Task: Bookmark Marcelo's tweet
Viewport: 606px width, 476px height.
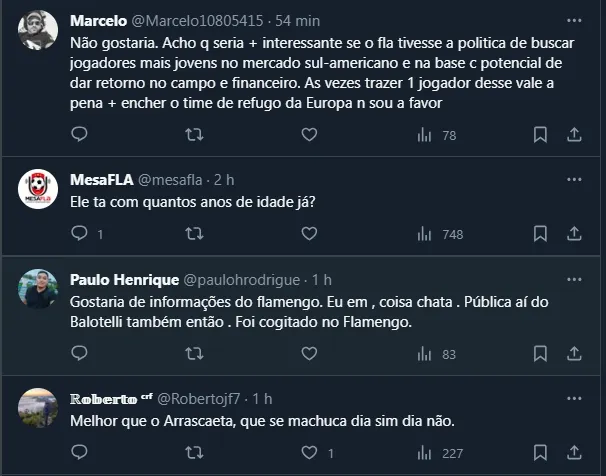Action: pyautogui.click(x=540, y=134)
